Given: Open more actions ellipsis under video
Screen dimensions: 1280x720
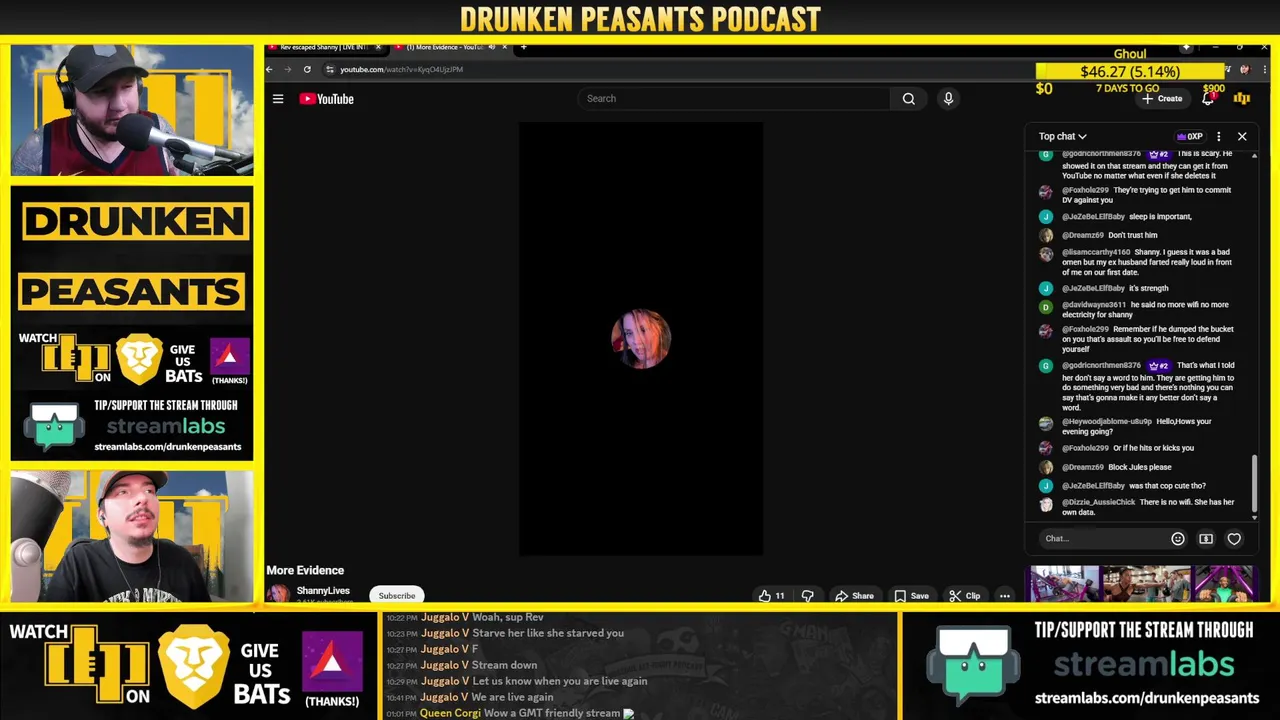Looking at the screenshot, I should point(1004,596).
